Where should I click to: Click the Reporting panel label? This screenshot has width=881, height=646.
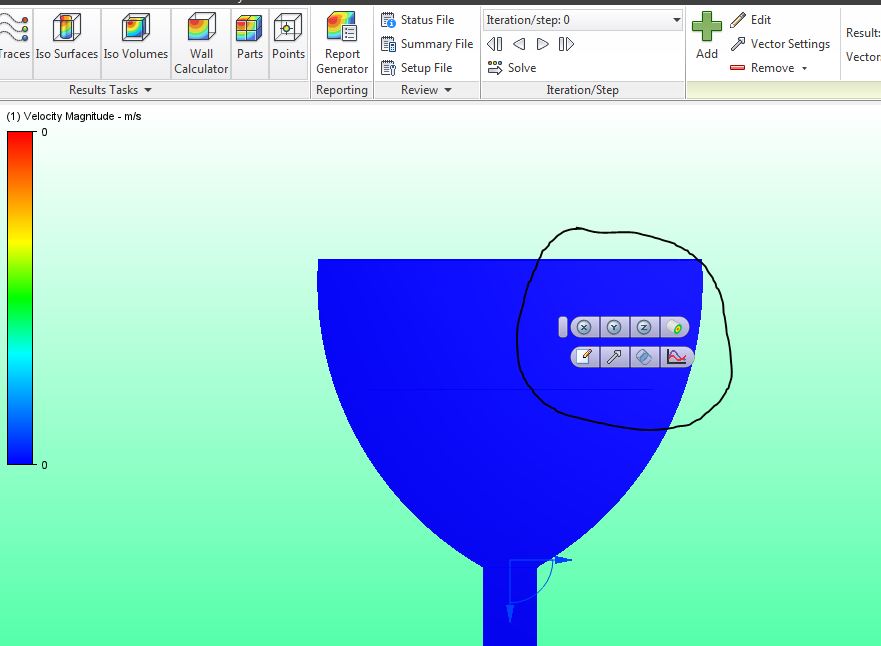pyautogui.click(x=342, y=90)
